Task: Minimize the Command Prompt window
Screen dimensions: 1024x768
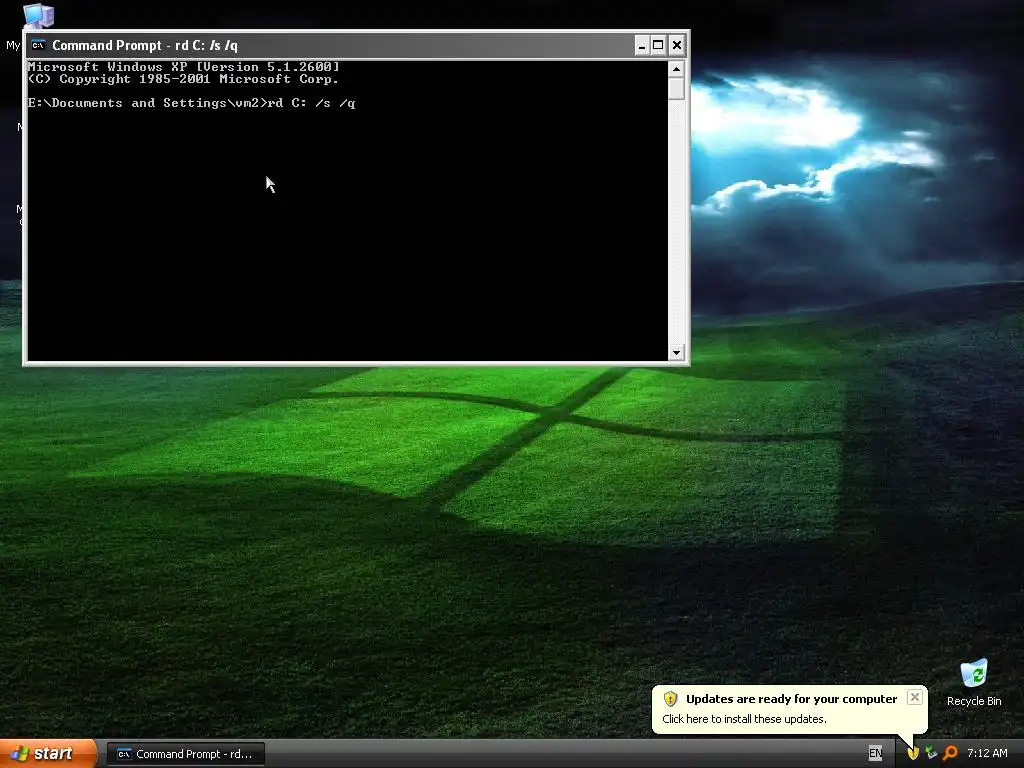Action: click(x=641, y=45)
